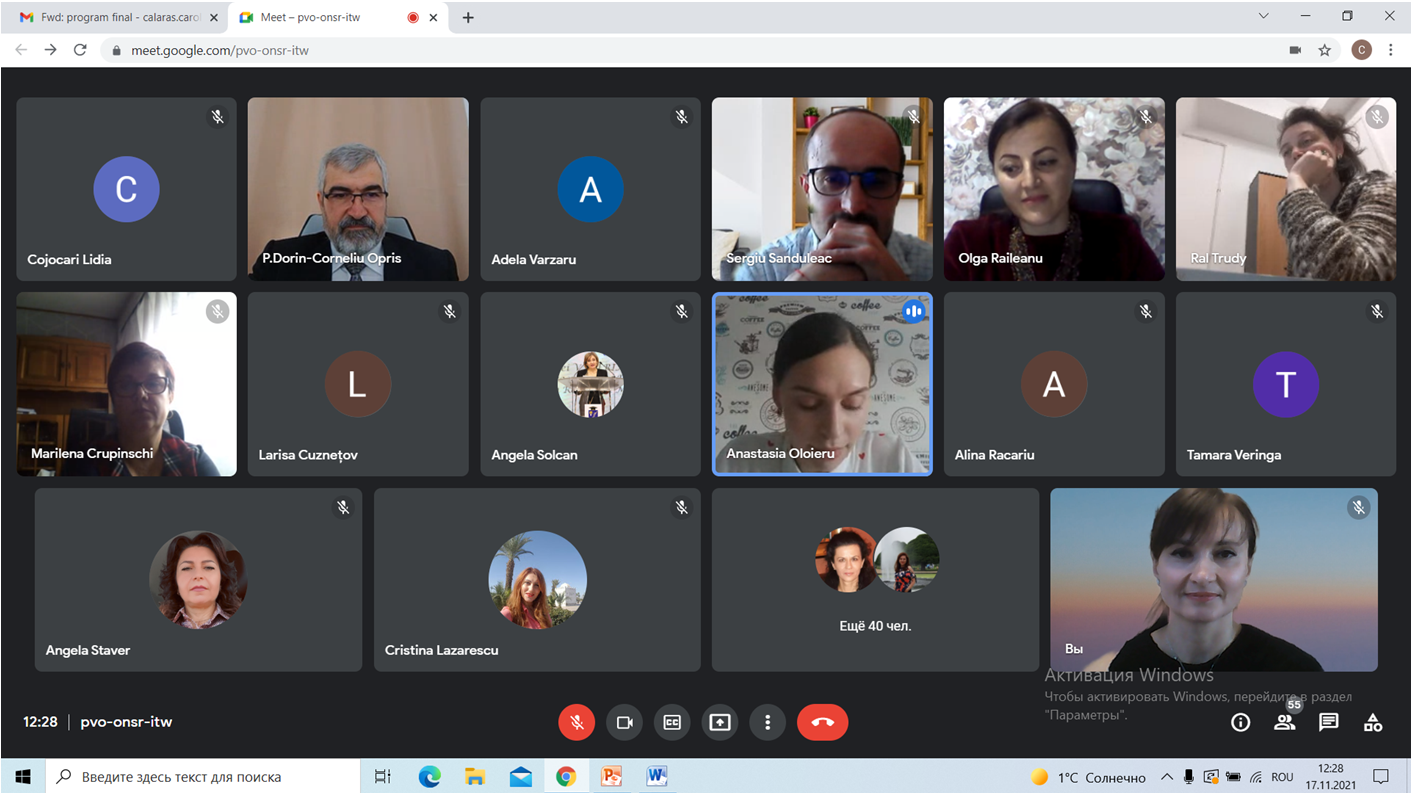This screenshot has width=1411, height=793.
Task: Click muted mic icon on Adela Varzaru's tile
Action: click(x=681, y=117)
